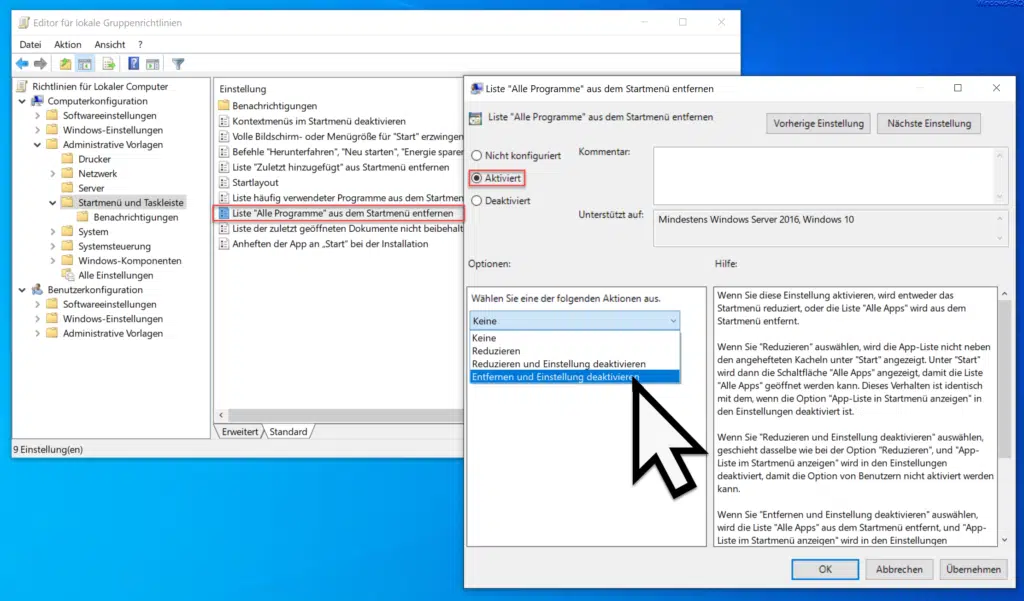Click inside the Kommentar text field
The height and width of the screenshot is (601, 1024).
[x=818, y=175]
